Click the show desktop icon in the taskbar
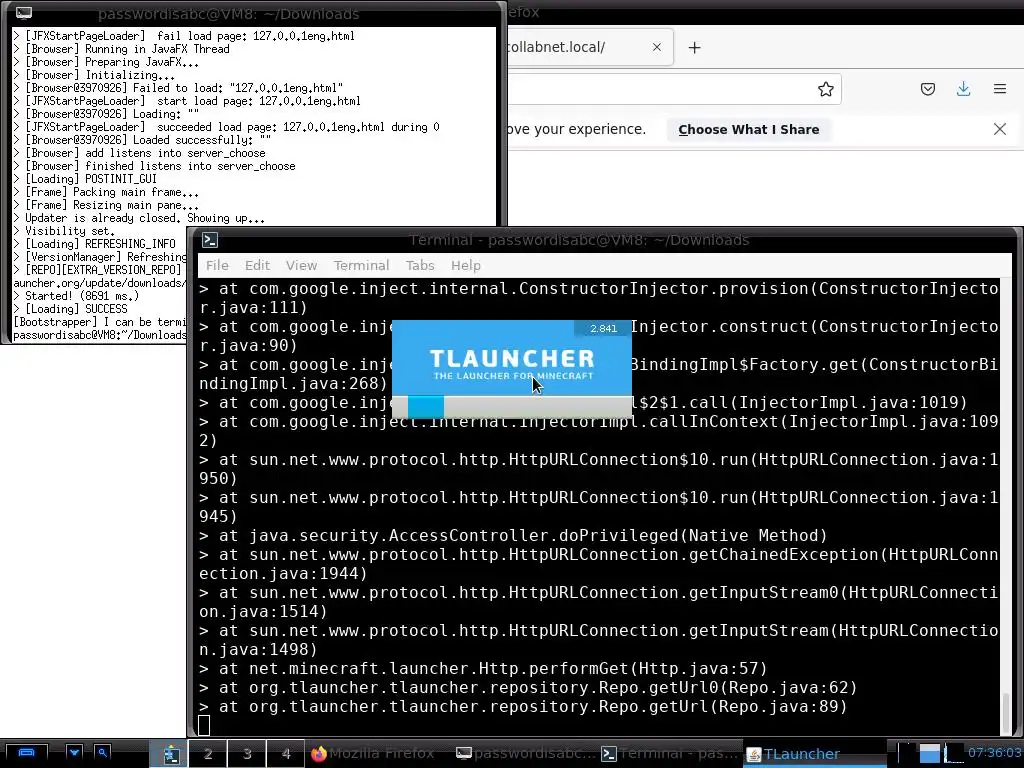The image size is (1024, 768). 25,753
